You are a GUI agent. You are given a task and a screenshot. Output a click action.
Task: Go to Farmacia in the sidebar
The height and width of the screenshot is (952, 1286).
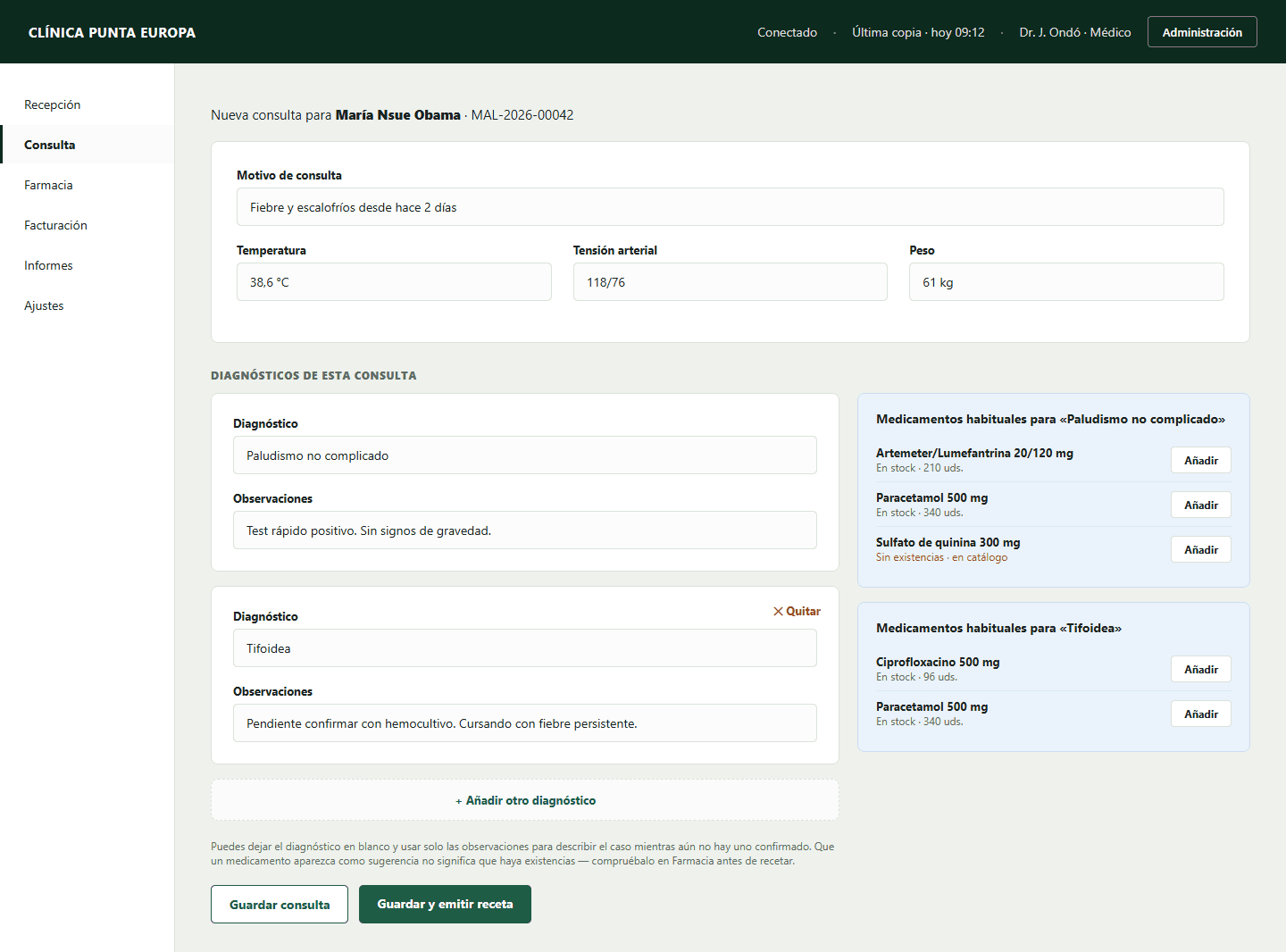[88, 185]
